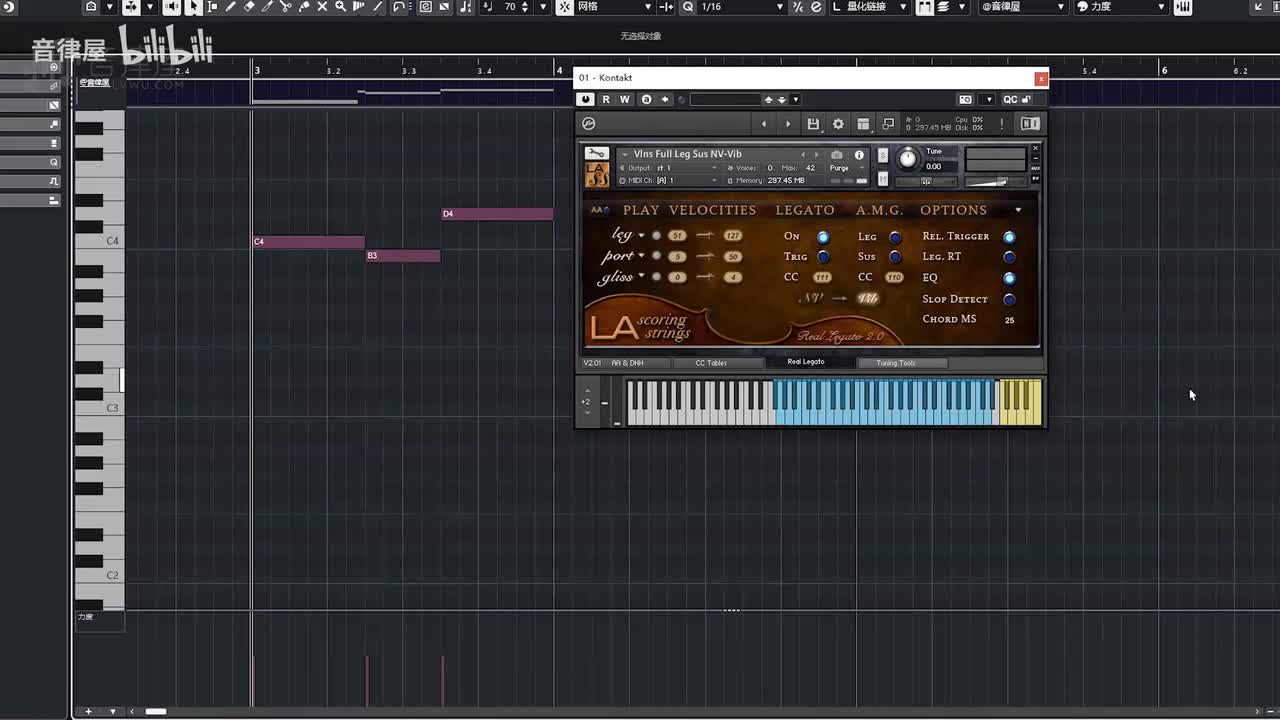Switch to the AA & DNH tab

click(627, 363)
